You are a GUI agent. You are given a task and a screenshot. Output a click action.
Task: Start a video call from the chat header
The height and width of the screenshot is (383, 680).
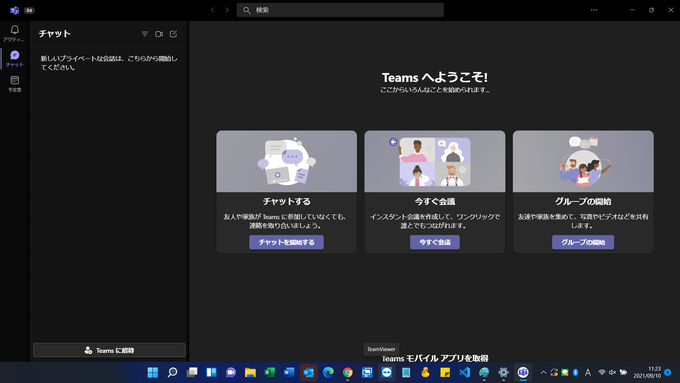coord(159,34)
